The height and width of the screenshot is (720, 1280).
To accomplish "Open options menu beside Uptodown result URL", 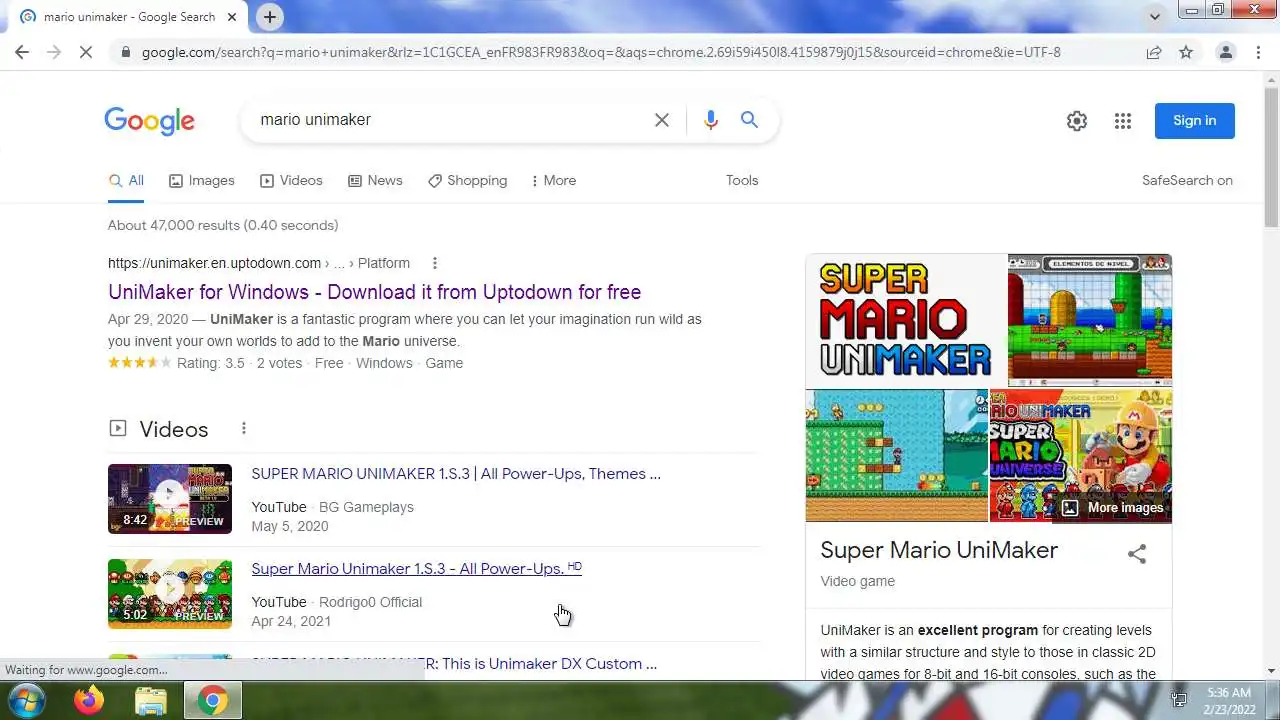I will [434, 263].
